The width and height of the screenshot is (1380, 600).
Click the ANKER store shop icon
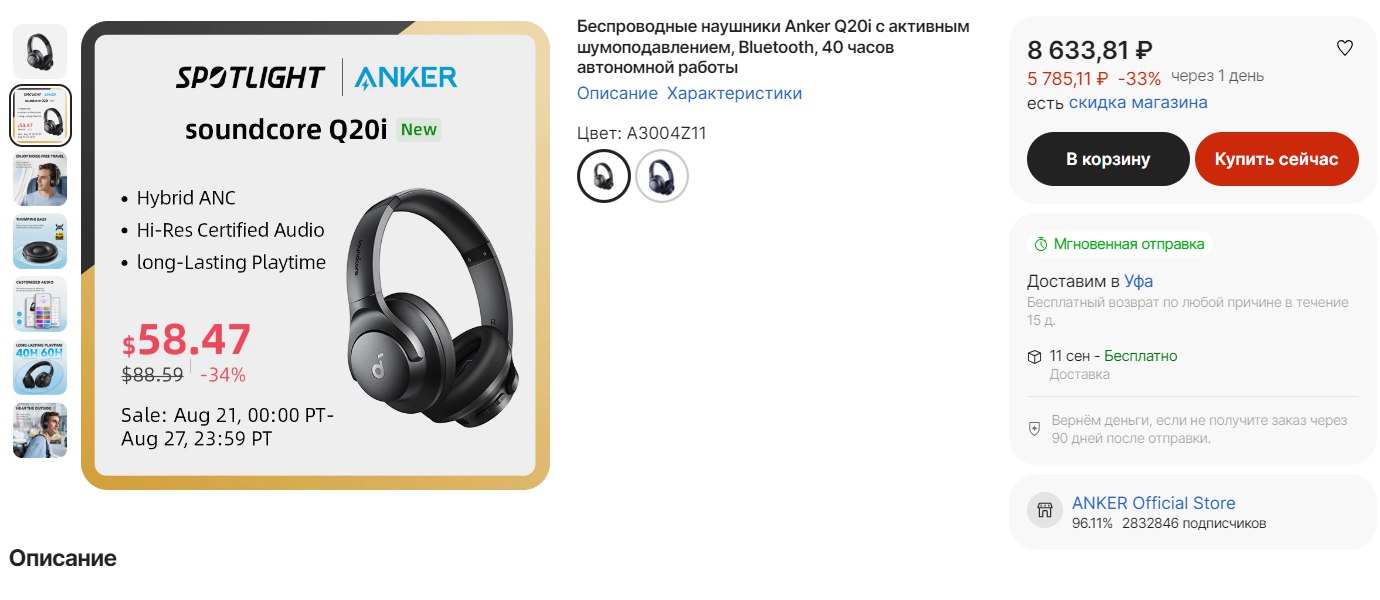pyautogui.click(x=1045, y=511)
